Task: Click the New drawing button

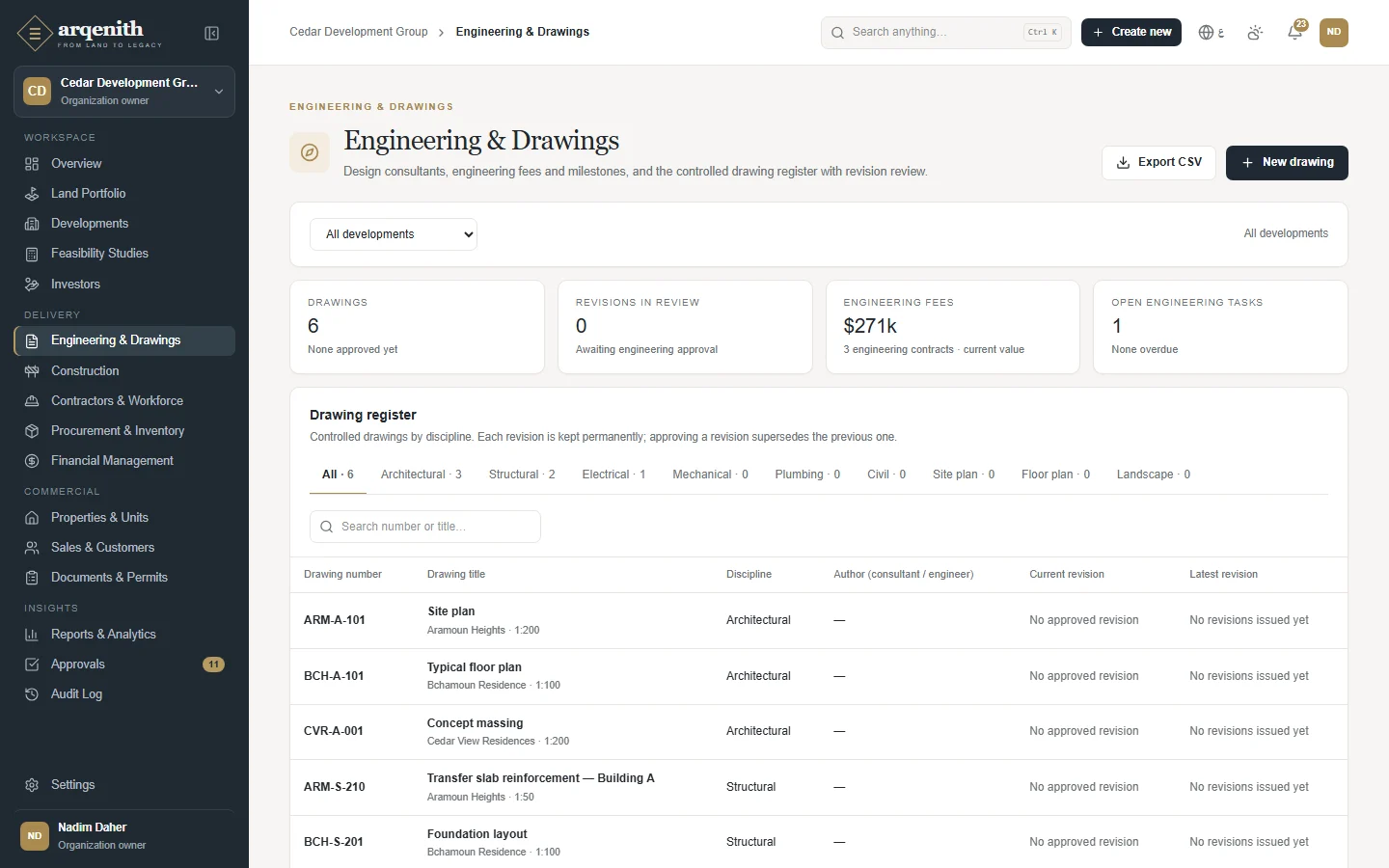Action: (x=1287, y=163)
